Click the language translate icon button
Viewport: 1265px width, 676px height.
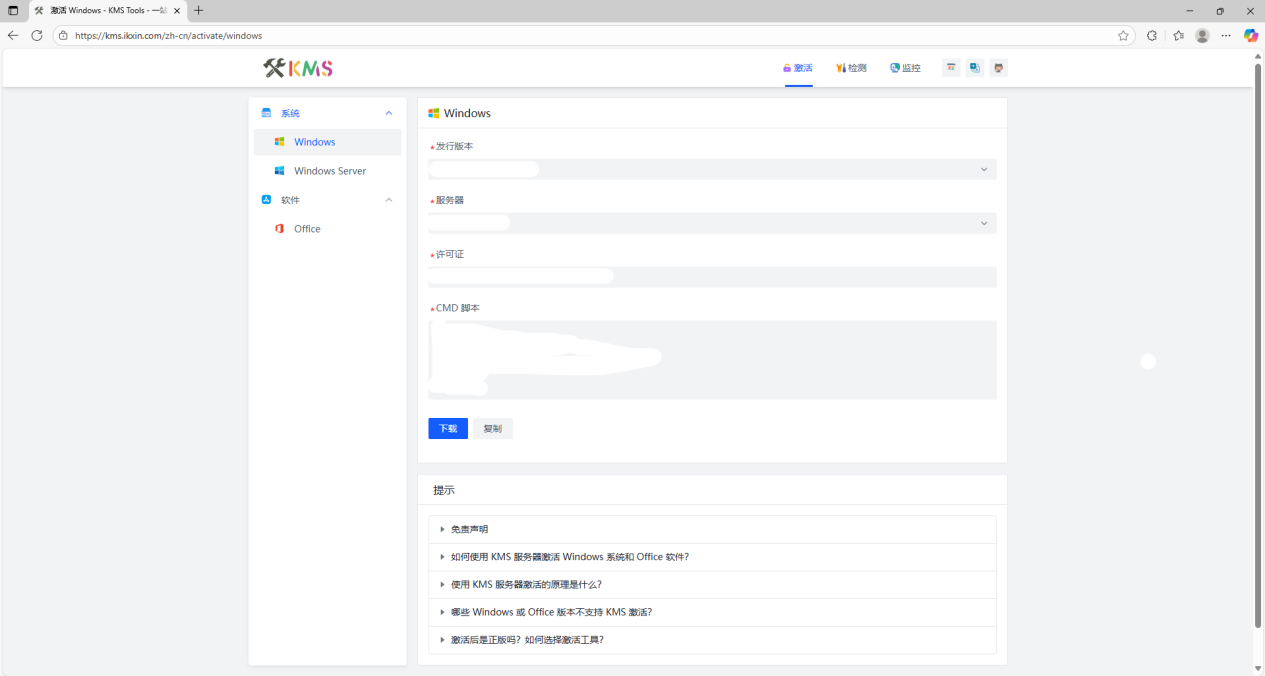975,68
